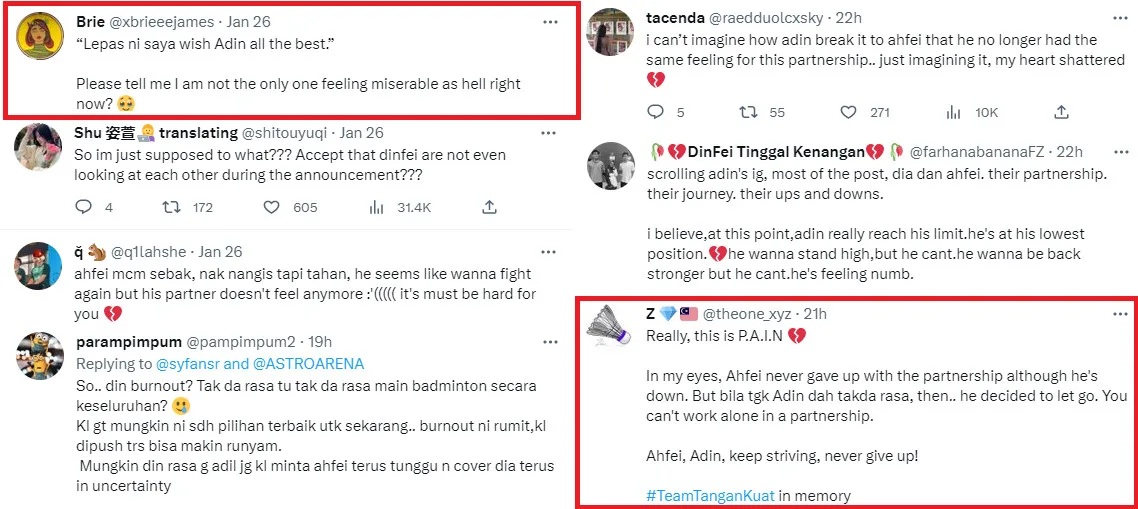Share tacenda's tweet
The width and height of the screenshot is (1138, 509).
pyautogui.click(x=1061, y=112)
